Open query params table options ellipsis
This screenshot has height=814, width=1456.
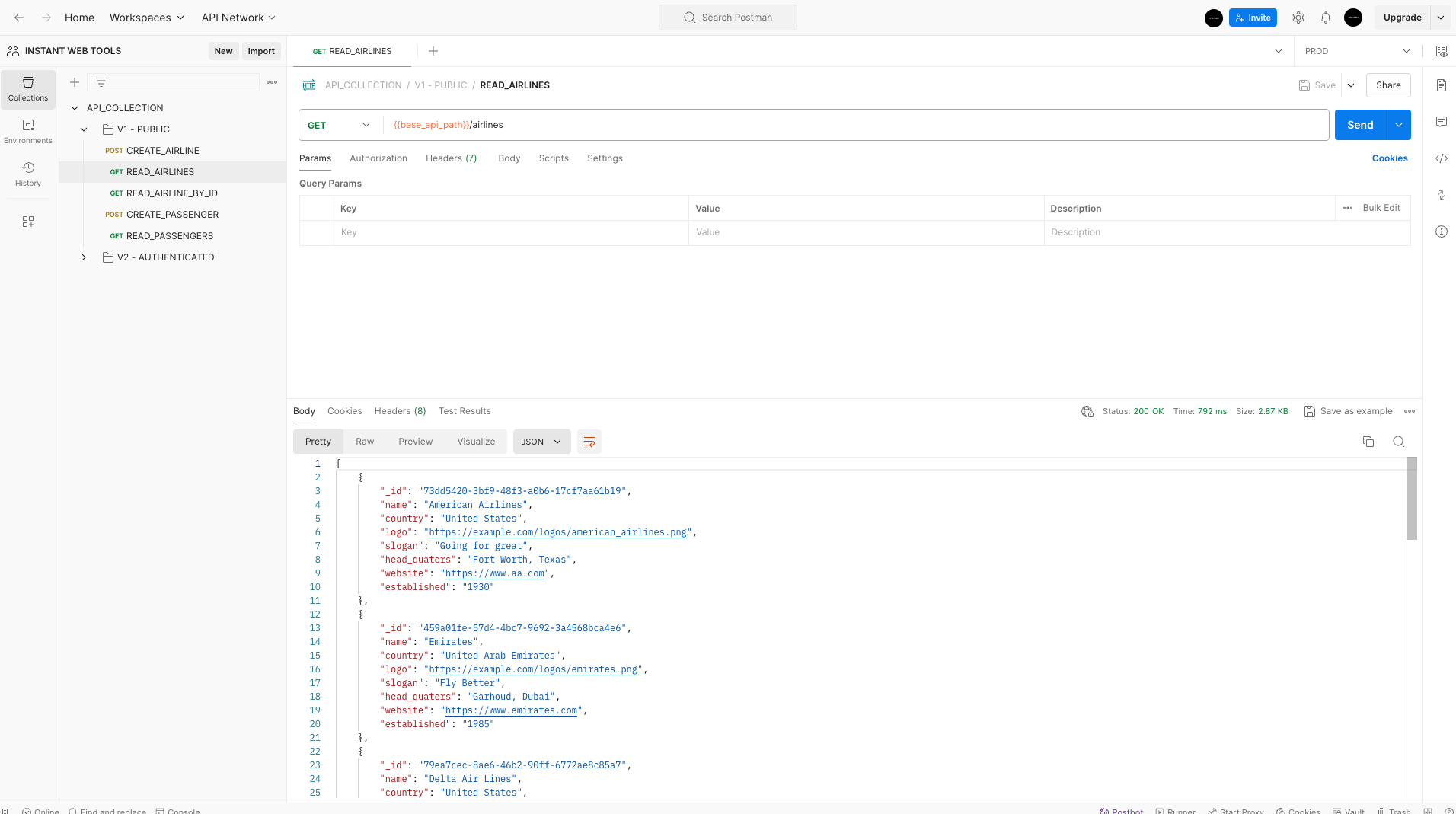pyautogui.click(x=1348, y=208)
